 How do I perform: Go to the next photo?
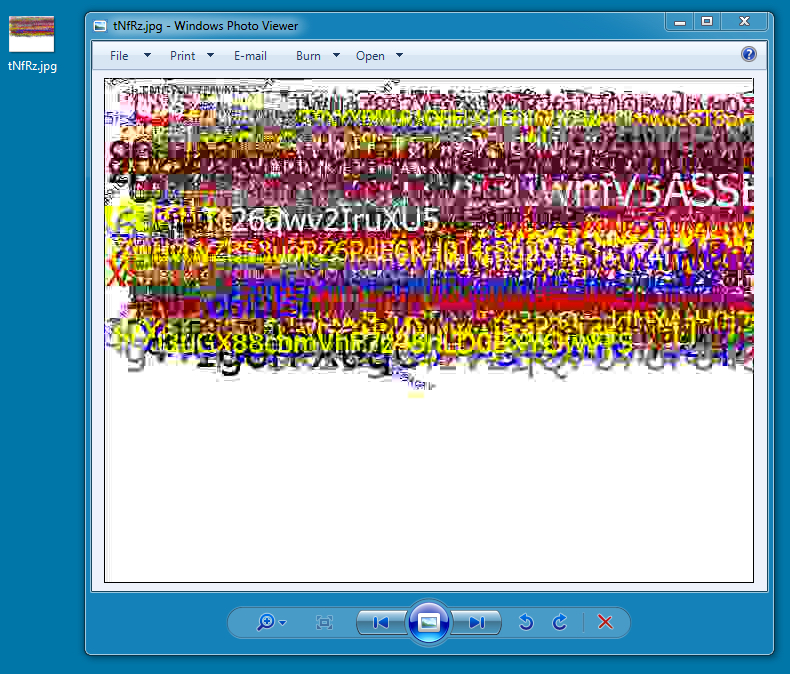[x=476, y=622]
